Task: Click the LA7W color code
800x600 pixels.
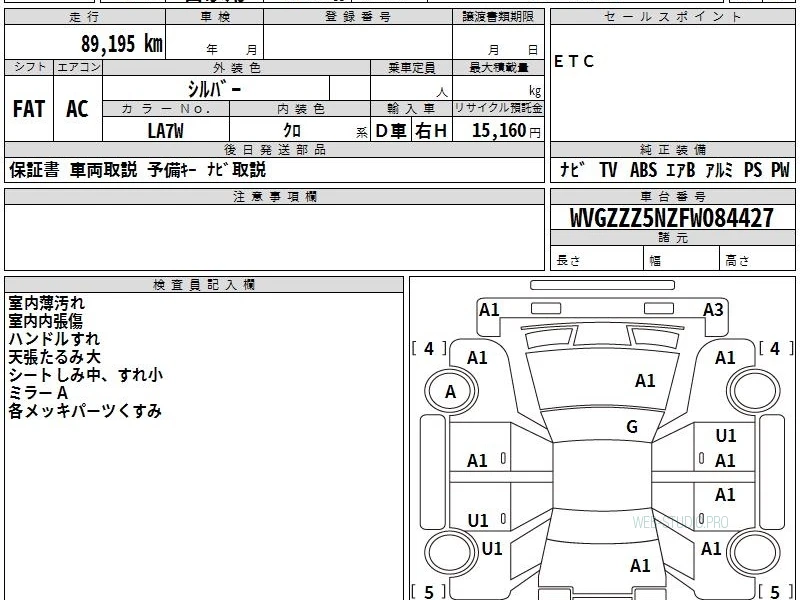Action: pos(165,131)
